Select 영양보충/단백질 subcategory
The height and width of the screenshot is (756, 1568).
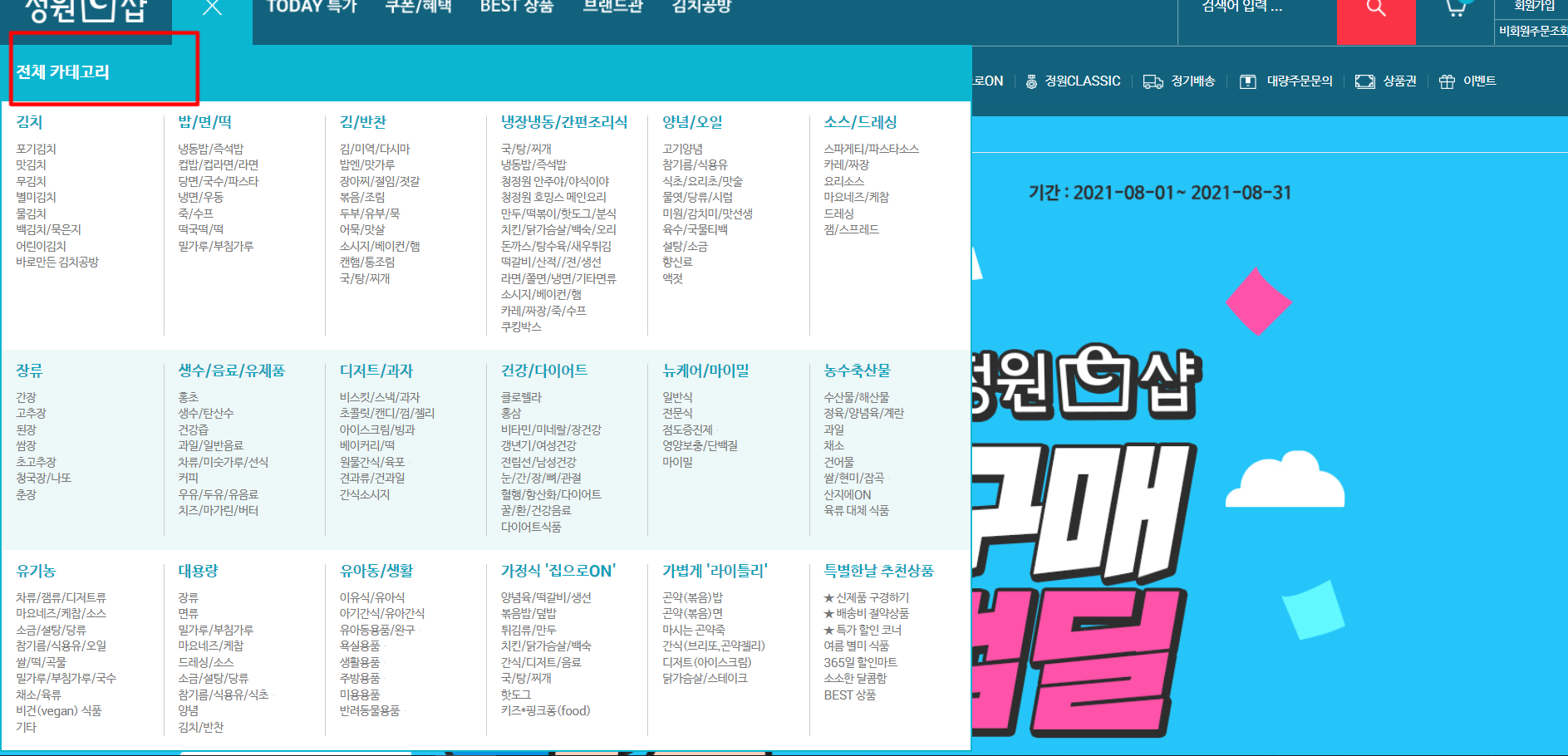tap(700, 446)
